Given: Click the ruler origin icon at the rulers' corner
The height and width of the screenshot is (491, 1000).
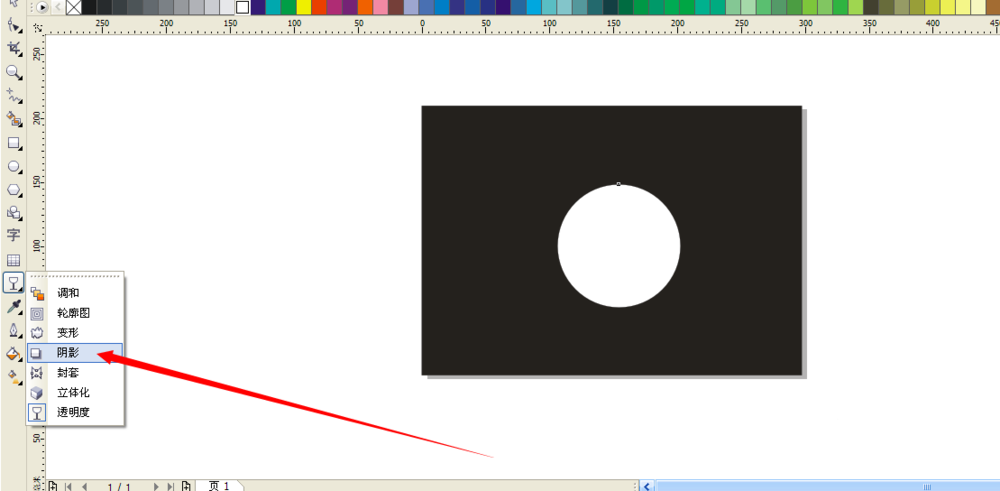Looking at the screenshot, I should click(x=38, y=27).
